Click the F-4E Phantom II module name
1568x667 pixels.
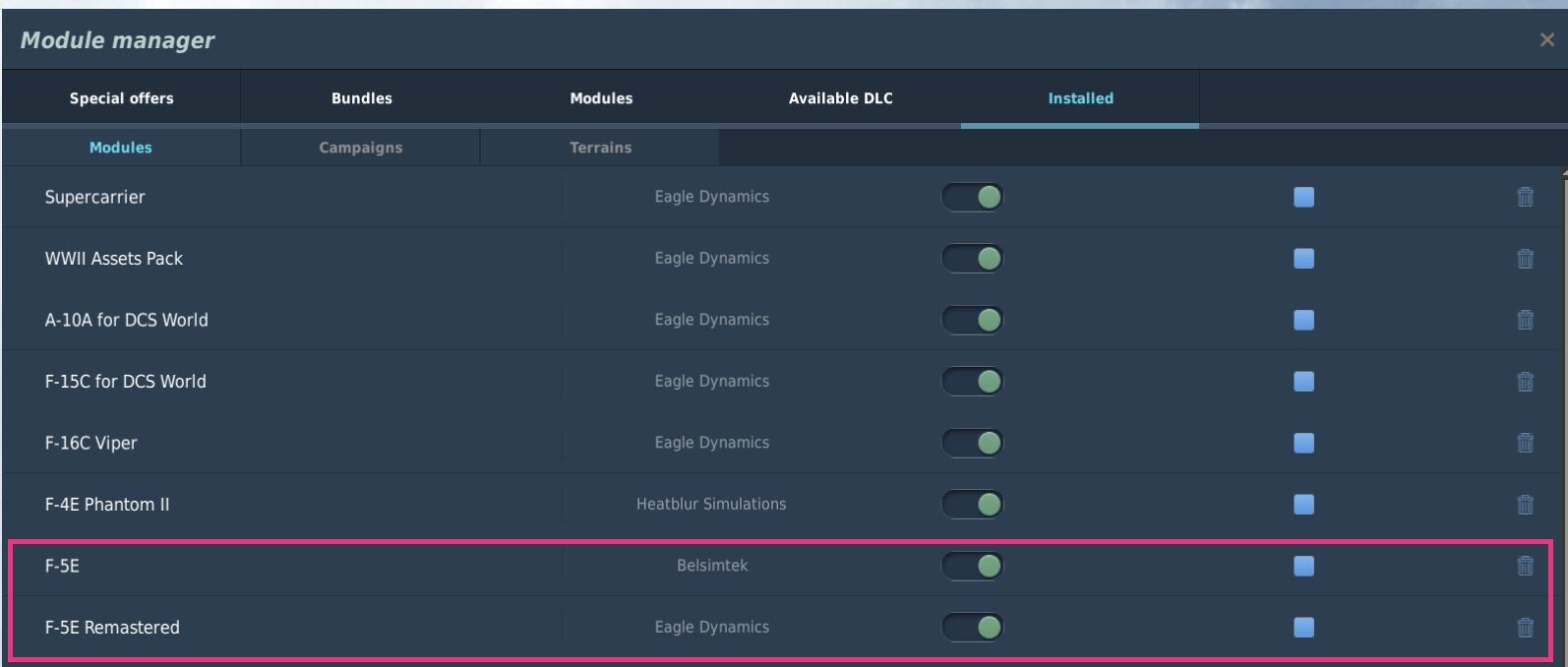[x=106, y=505]
